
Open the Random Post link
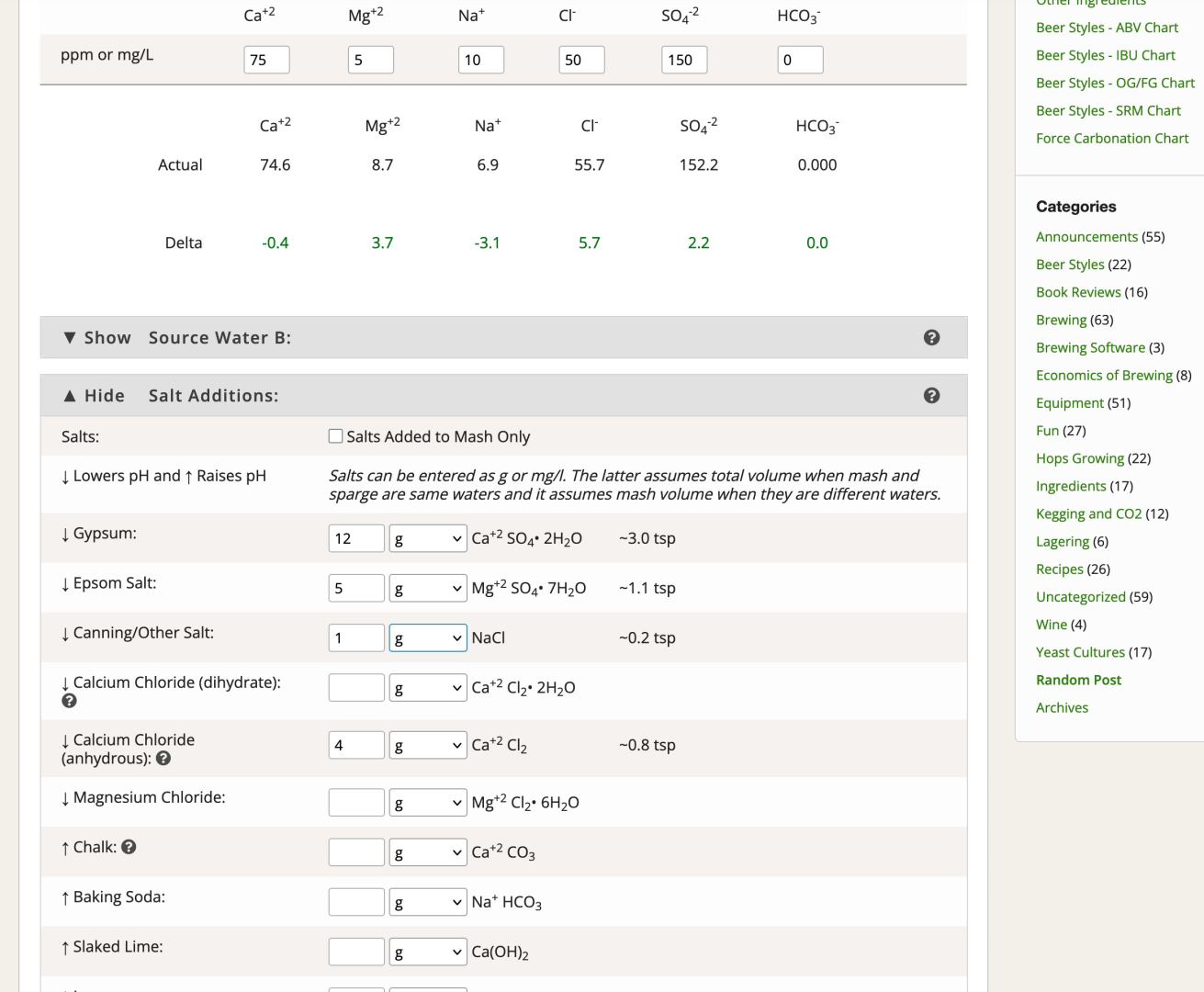tap(1078, 680)
